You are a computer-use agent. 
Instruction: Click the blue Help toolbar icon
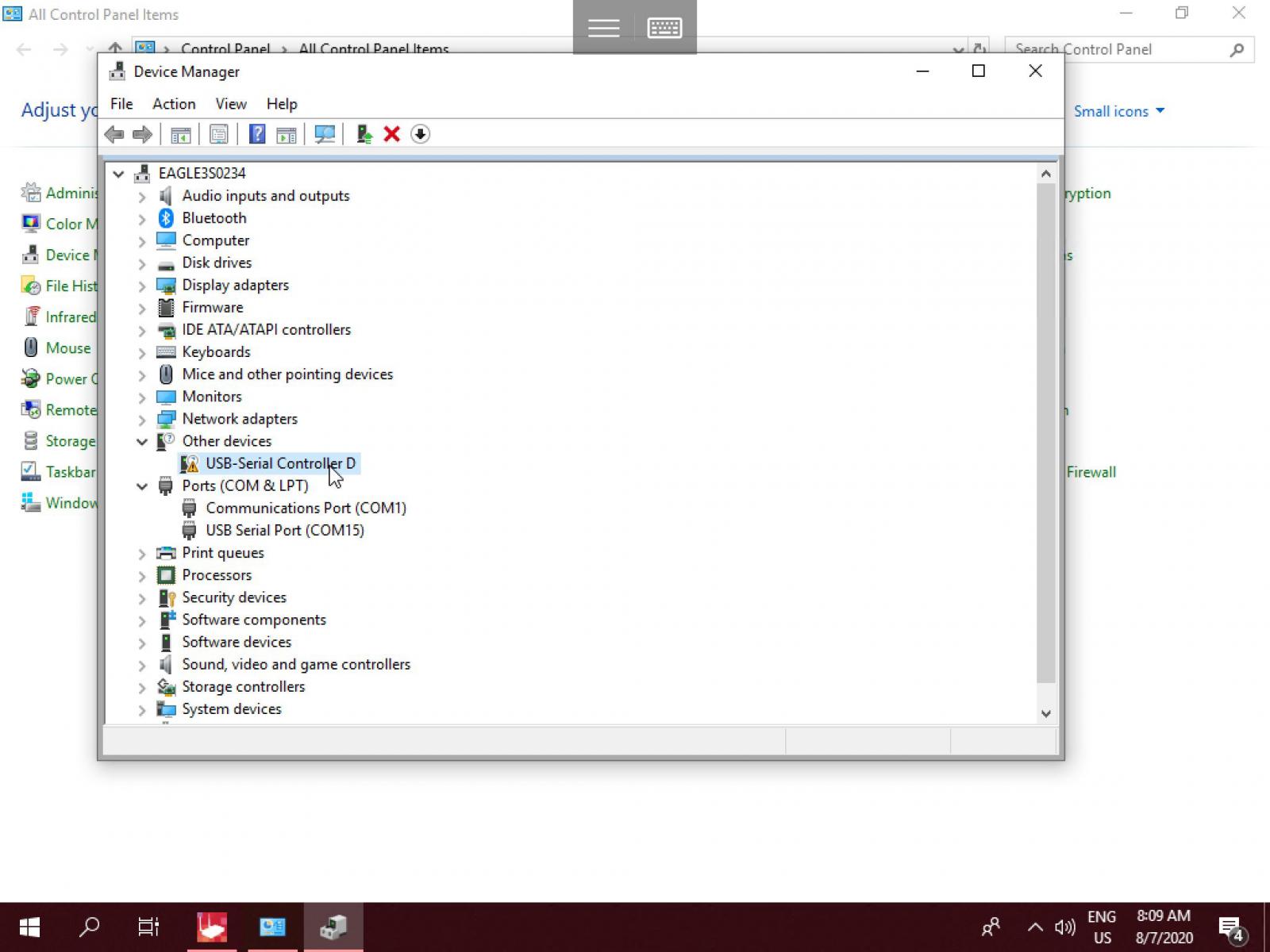256,134
